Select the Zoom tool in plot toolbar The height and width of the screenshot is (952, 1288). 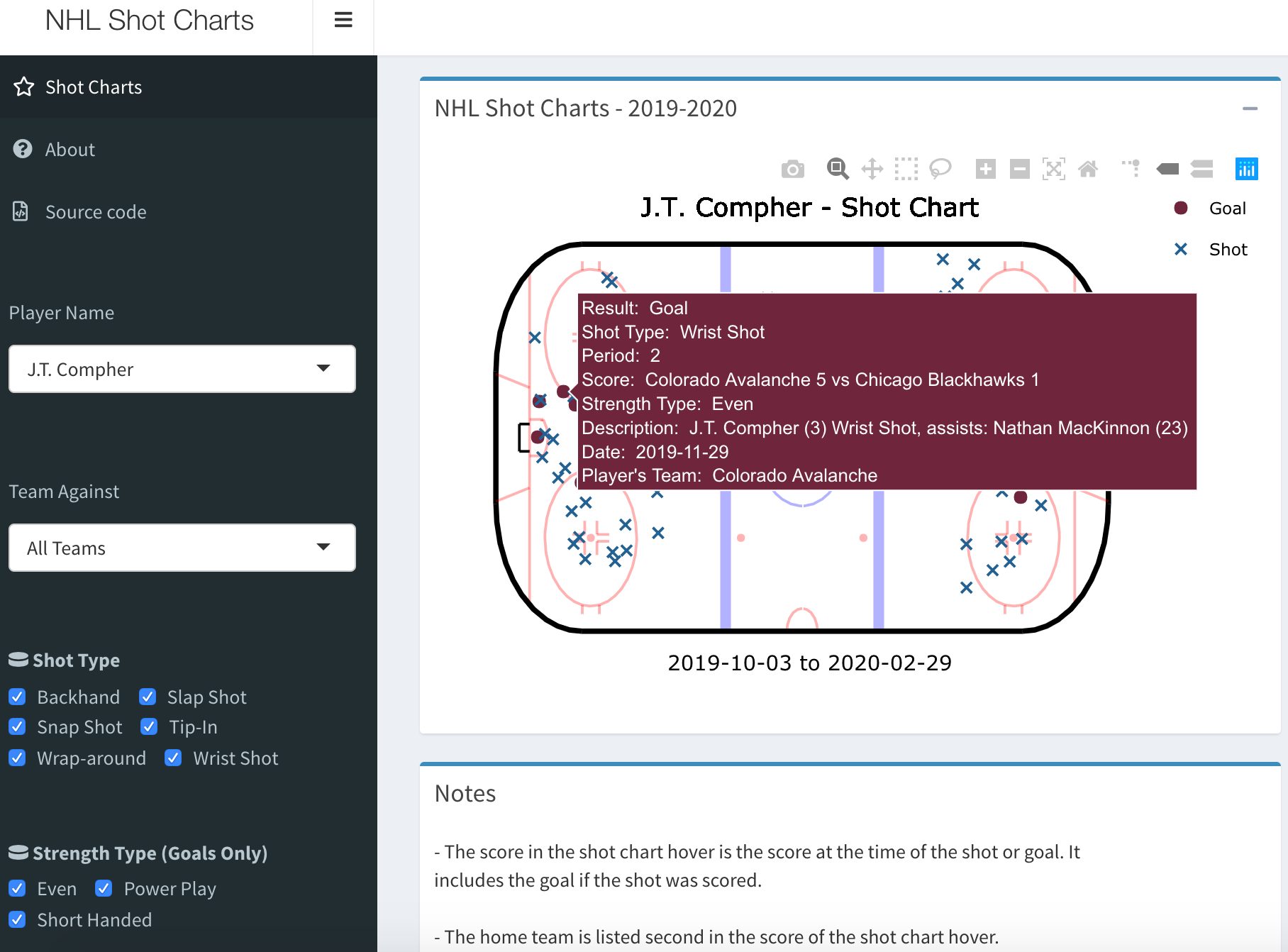pos(837,169)
